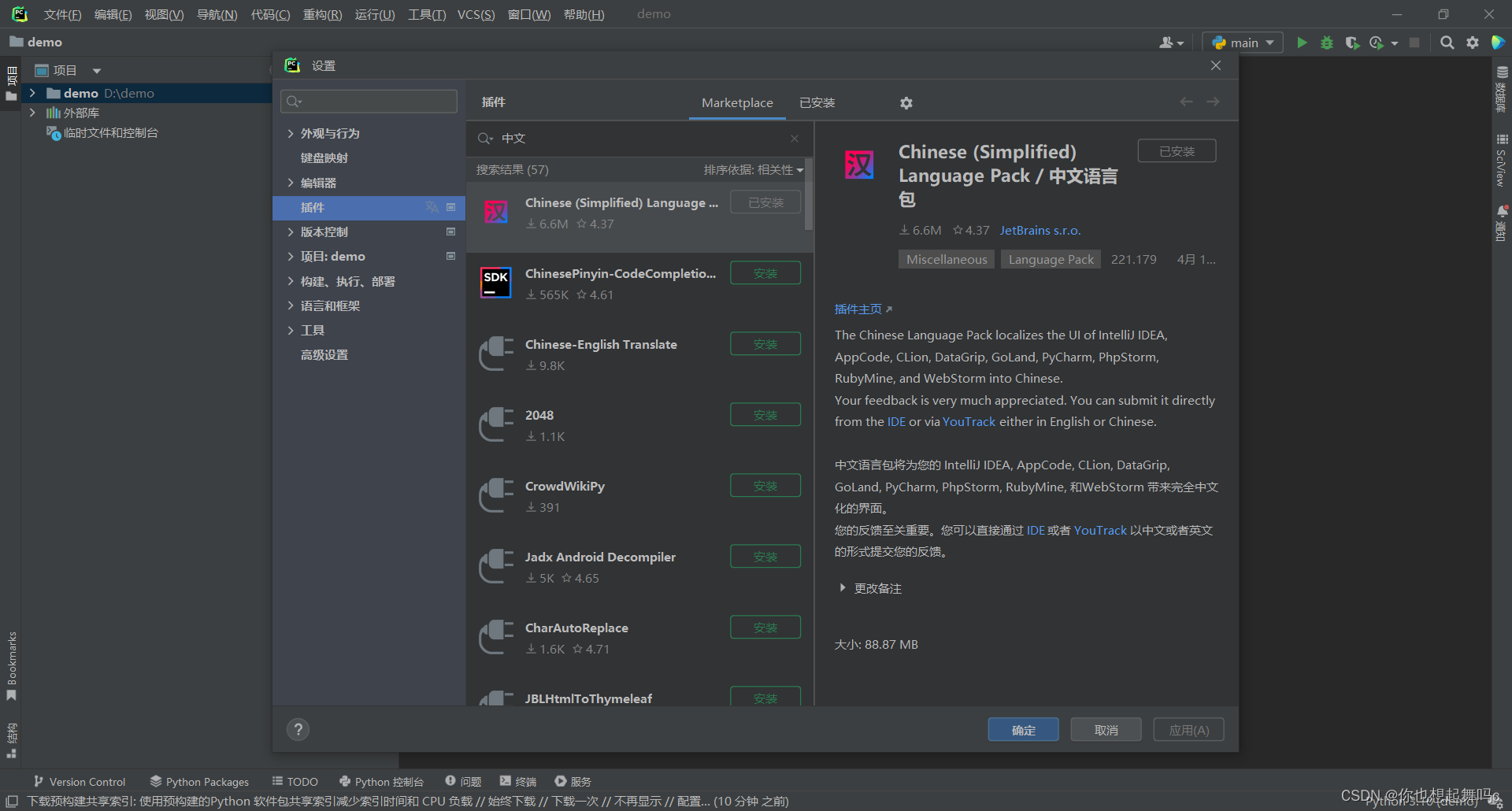Open 服务 services tool window

(573, 781)
